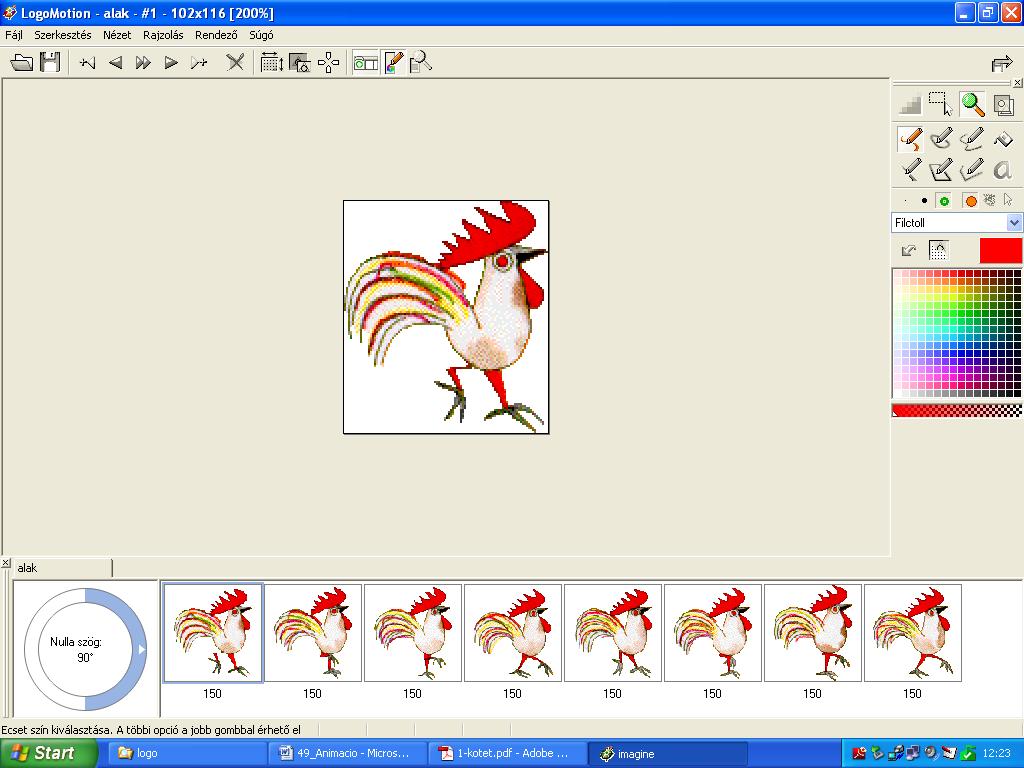
Task: Click the center hotspot crosshair icon
Action: click(328, 63)
